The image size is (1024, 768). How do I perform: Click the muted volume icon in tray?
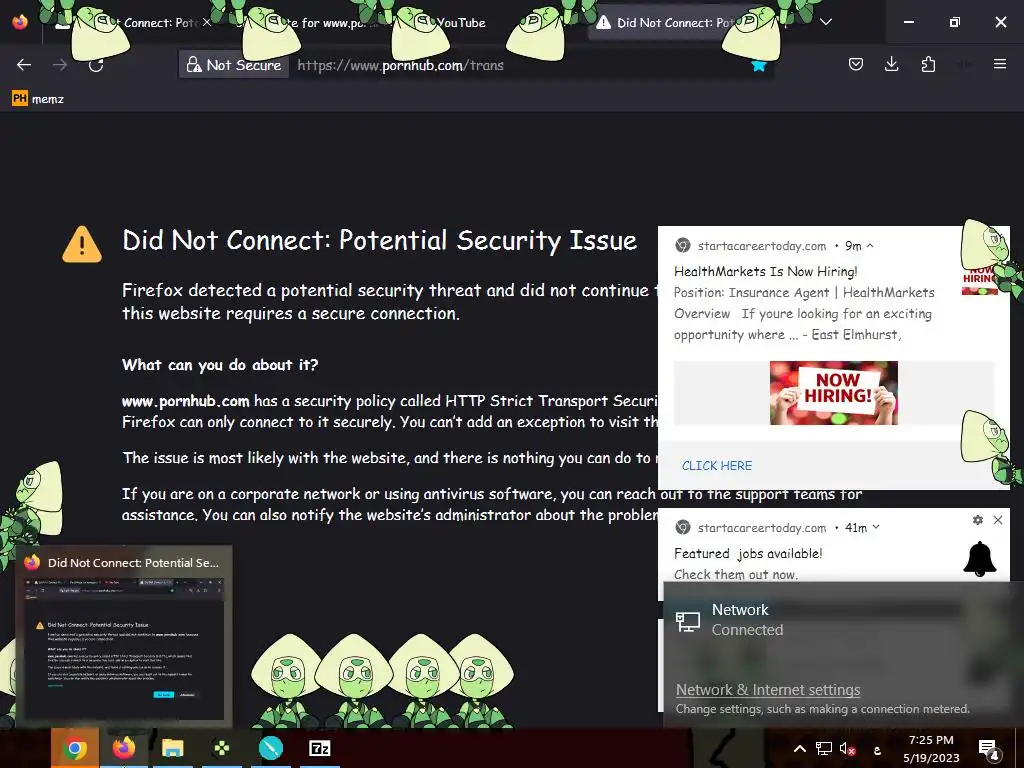848,748
